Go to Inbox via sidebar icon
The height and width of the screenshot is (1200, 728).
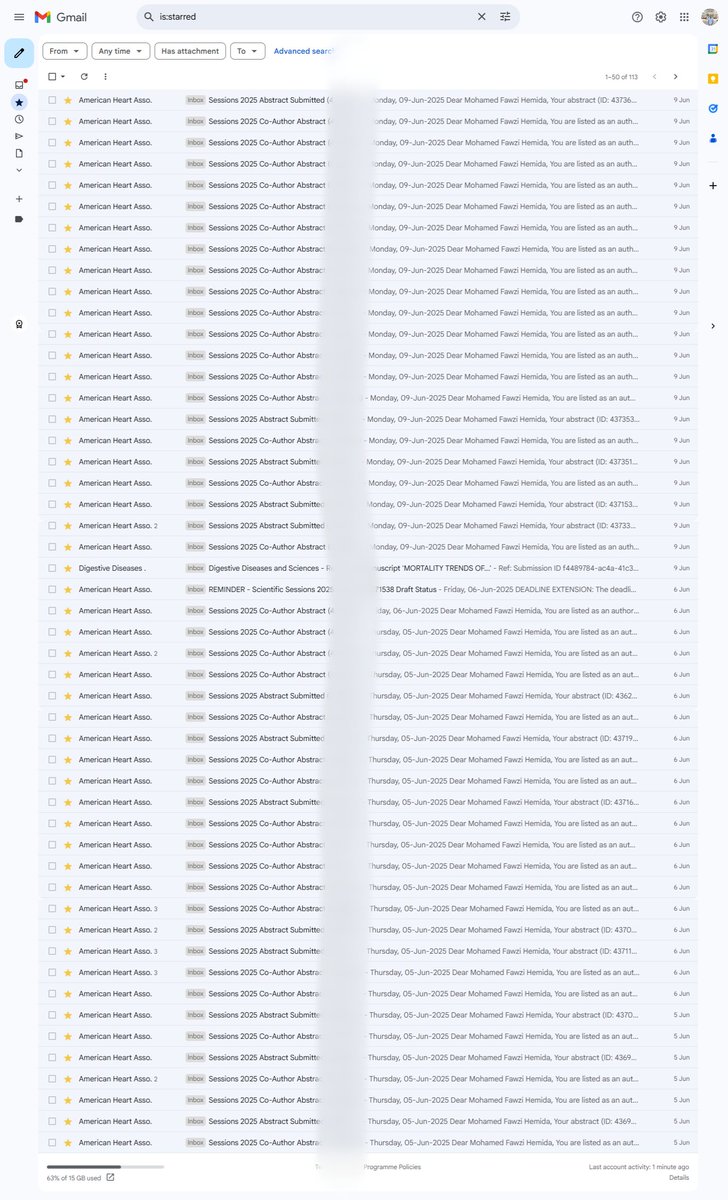coord(19,85)
